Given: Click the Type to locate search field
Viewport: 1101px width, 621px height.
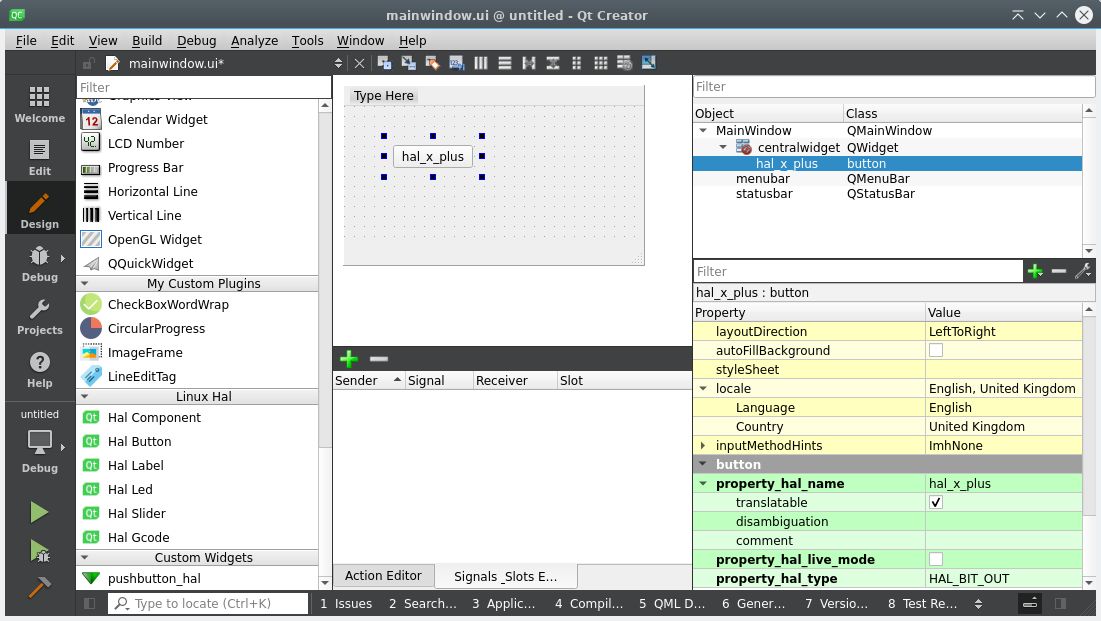Looking at the screenshot, I should click(207, 603).
